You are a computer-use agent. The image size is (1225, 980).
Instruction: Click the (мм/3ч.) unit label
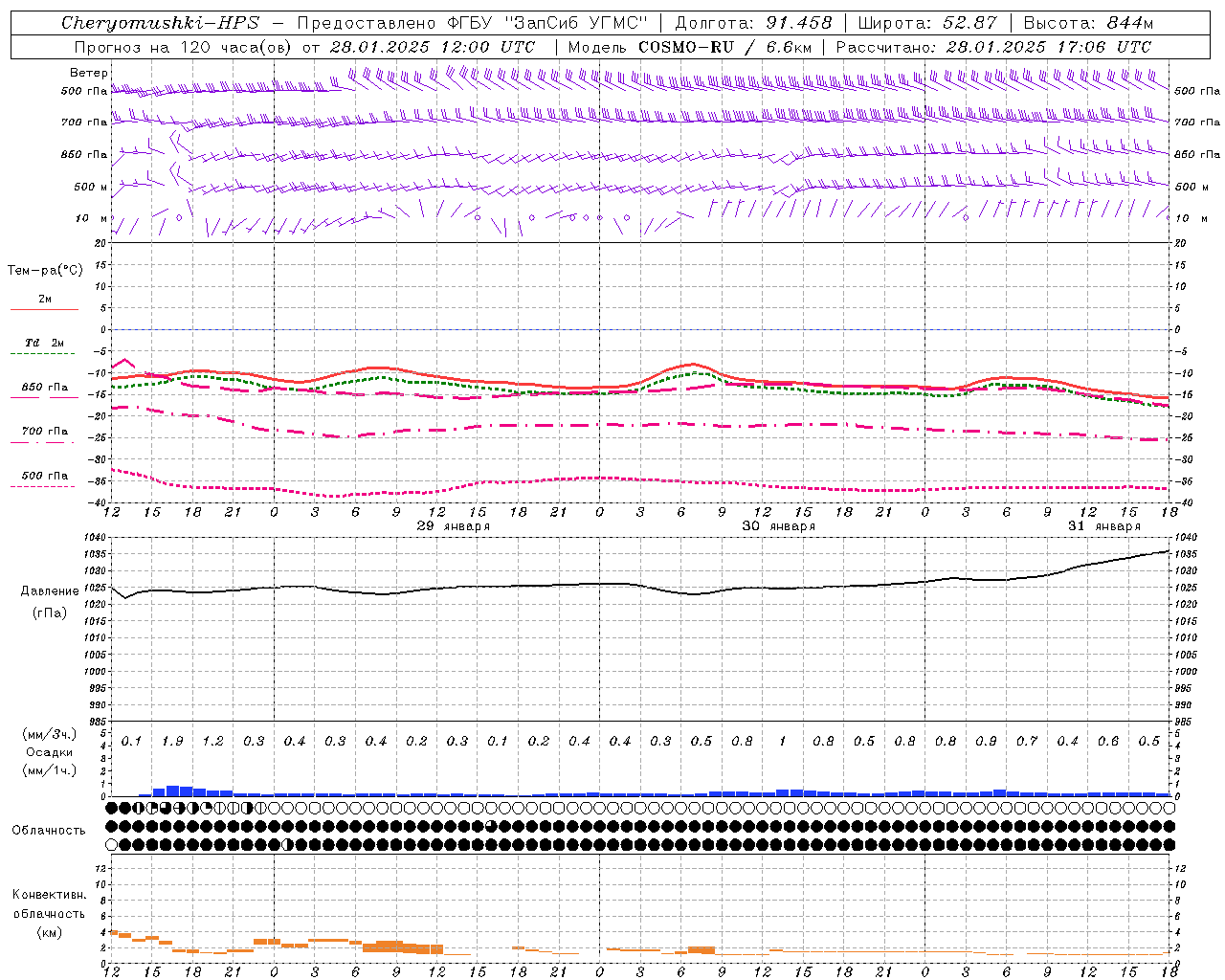pos(50,734)
